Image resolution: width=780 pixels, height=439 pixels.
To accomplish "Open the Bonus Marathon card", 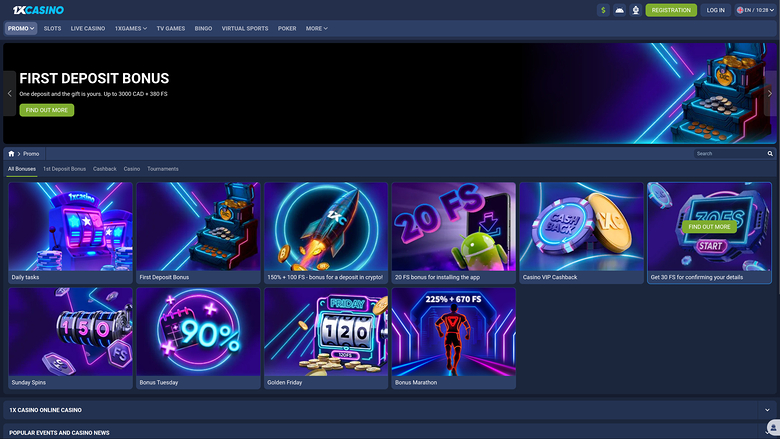I will [454, 338].
